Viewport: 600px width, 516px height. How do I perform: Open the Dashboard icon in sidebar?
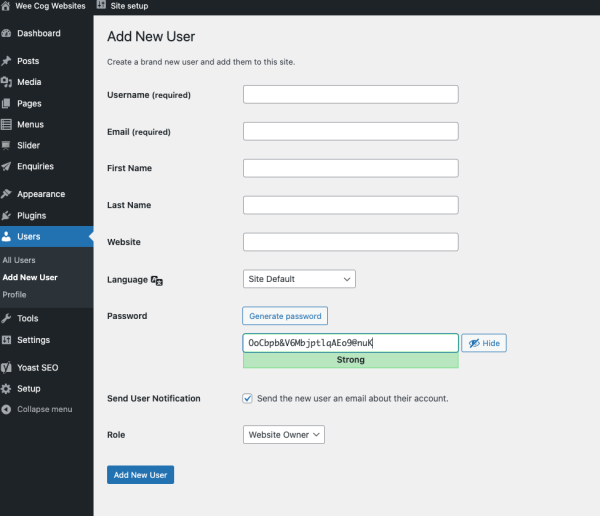tap(6, 33)
